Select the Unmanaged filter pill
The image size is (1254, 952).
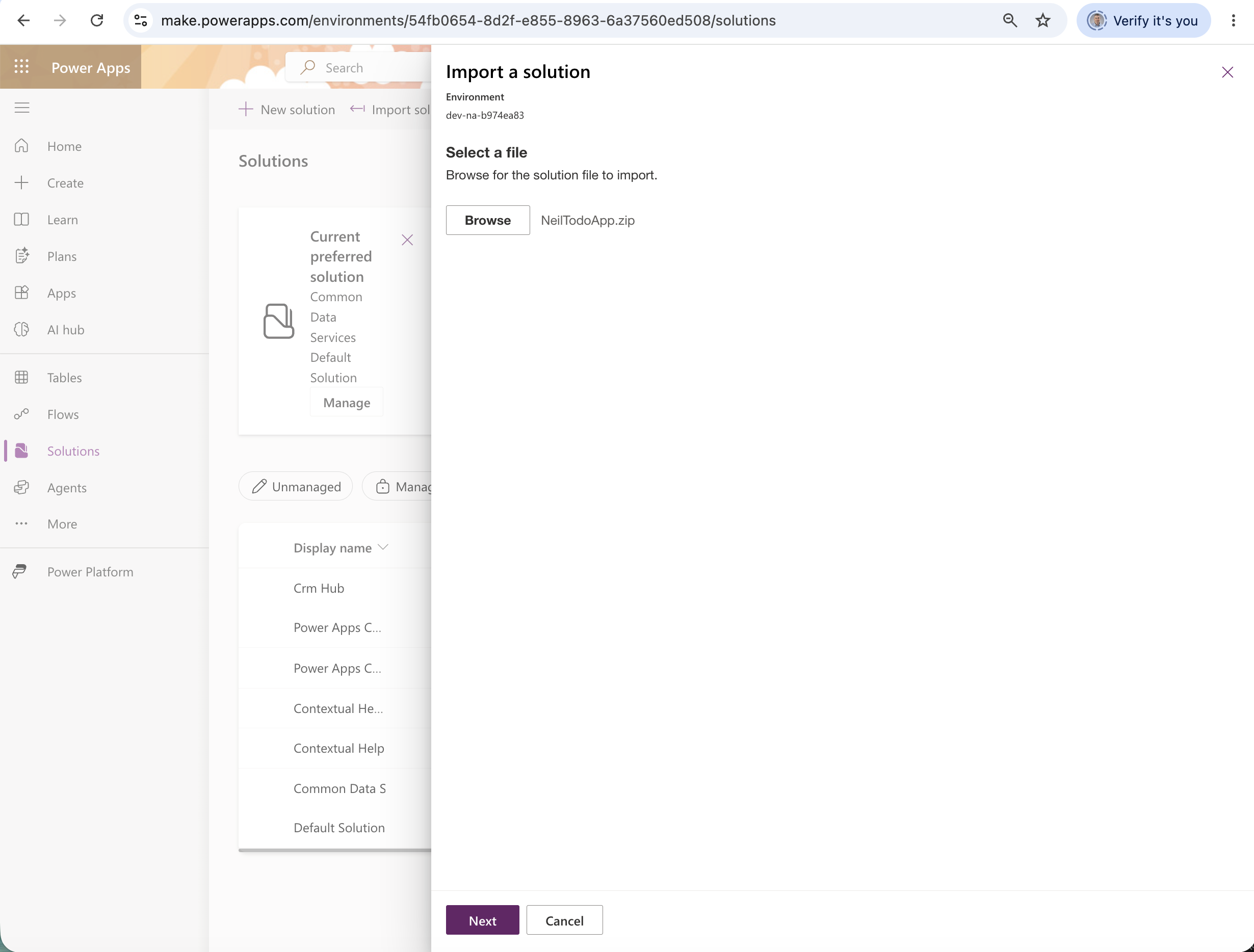coord(296,486)
